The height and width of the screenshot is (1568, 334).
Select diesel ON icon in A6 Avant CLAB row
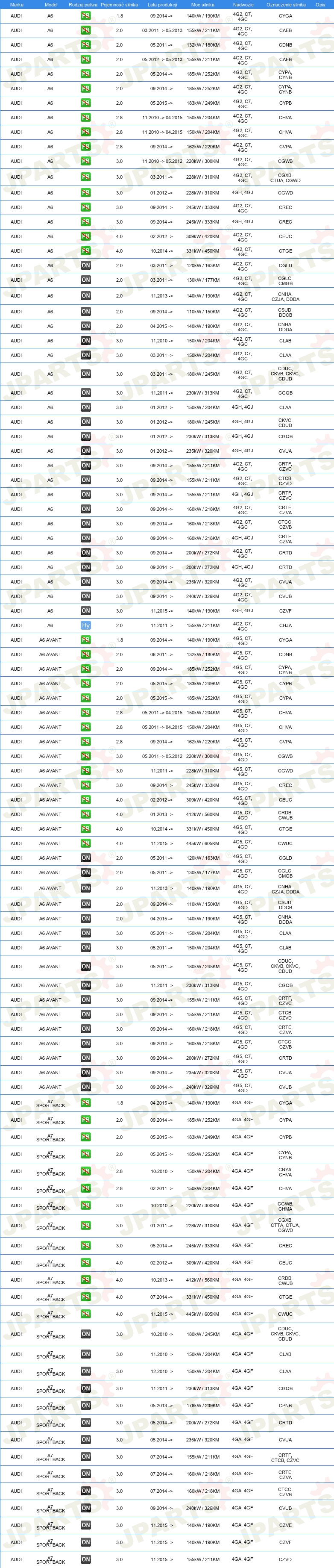pos(86,948)
